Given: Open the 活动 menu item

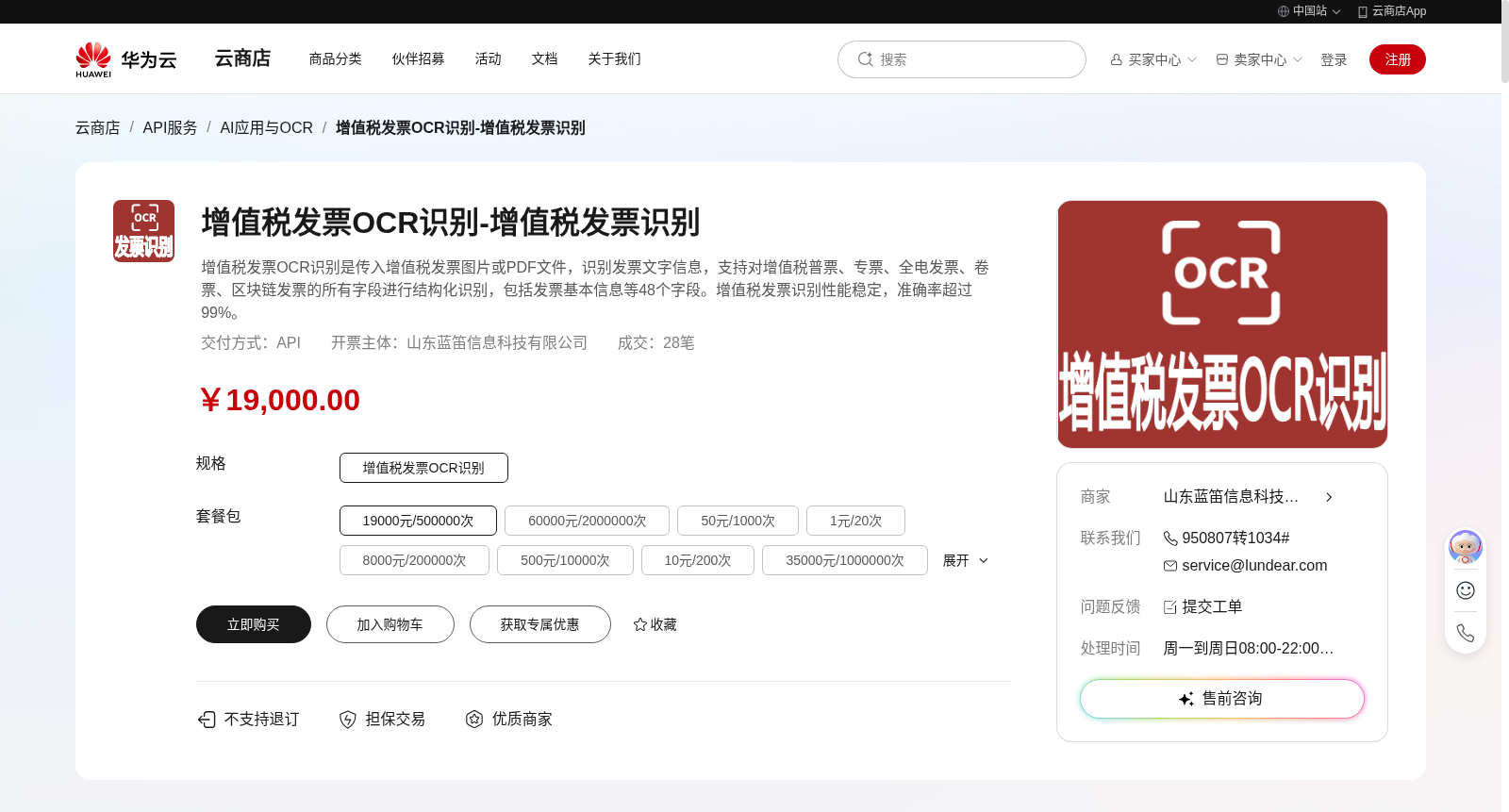Looking at the screenshot, I should point(488,58).
